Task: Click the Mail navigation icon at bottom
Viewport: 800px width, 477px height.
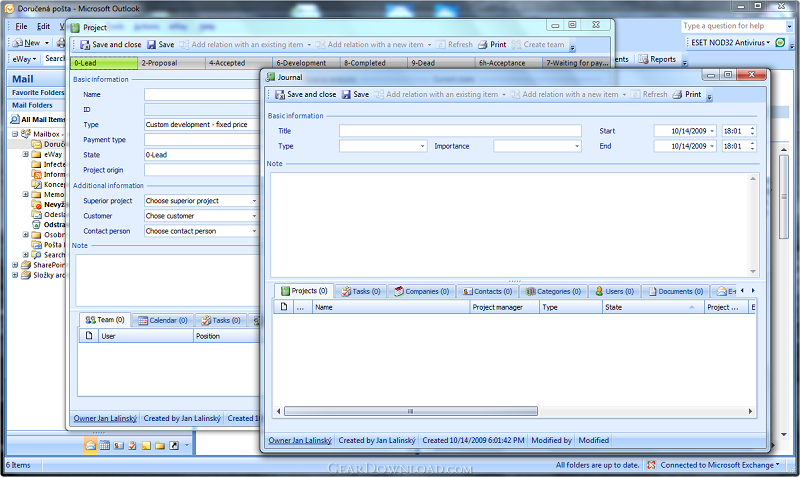Action: (x=91, y=445)
